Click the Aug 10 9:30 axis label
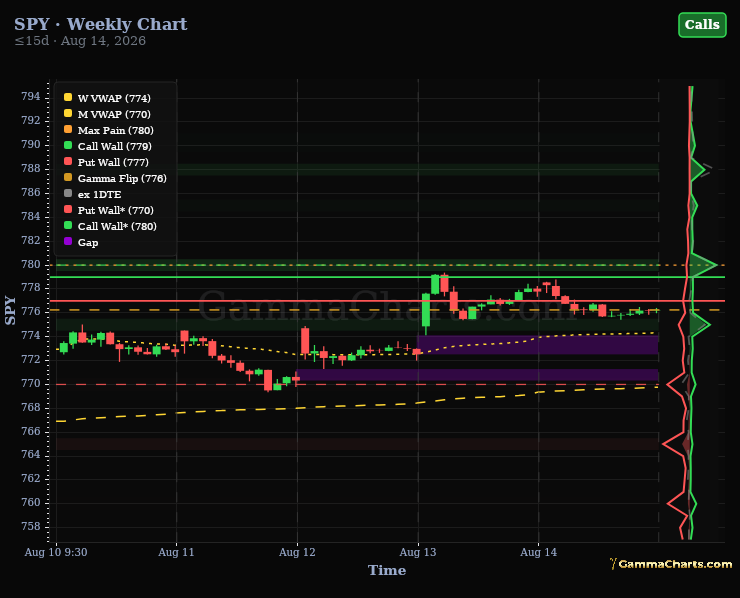740x598 pixels. click(56, 552)
